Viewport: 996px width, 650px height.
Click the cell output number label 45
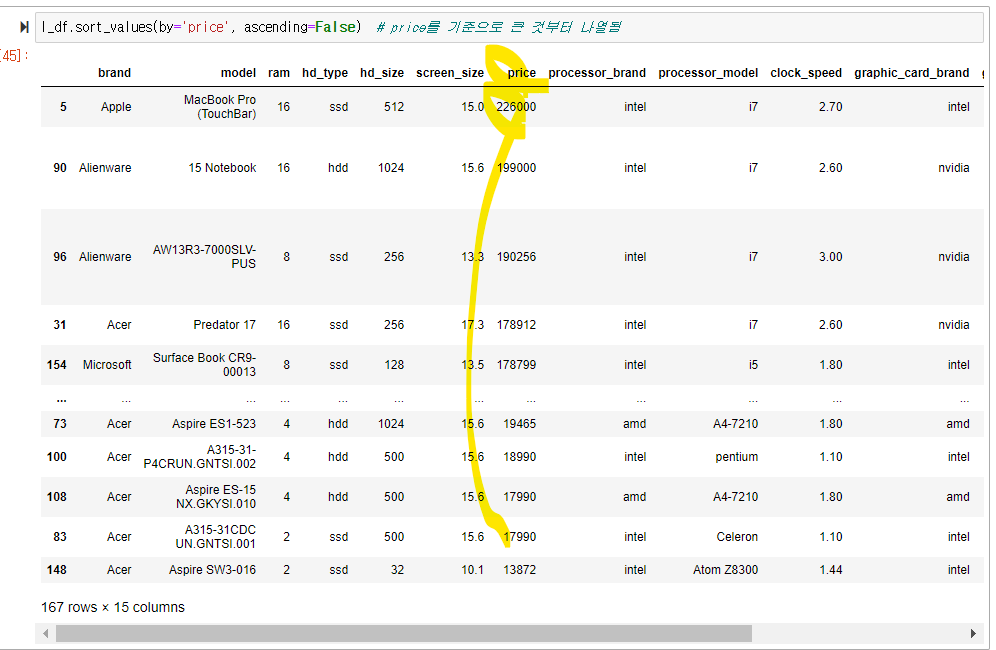point(13,56)
